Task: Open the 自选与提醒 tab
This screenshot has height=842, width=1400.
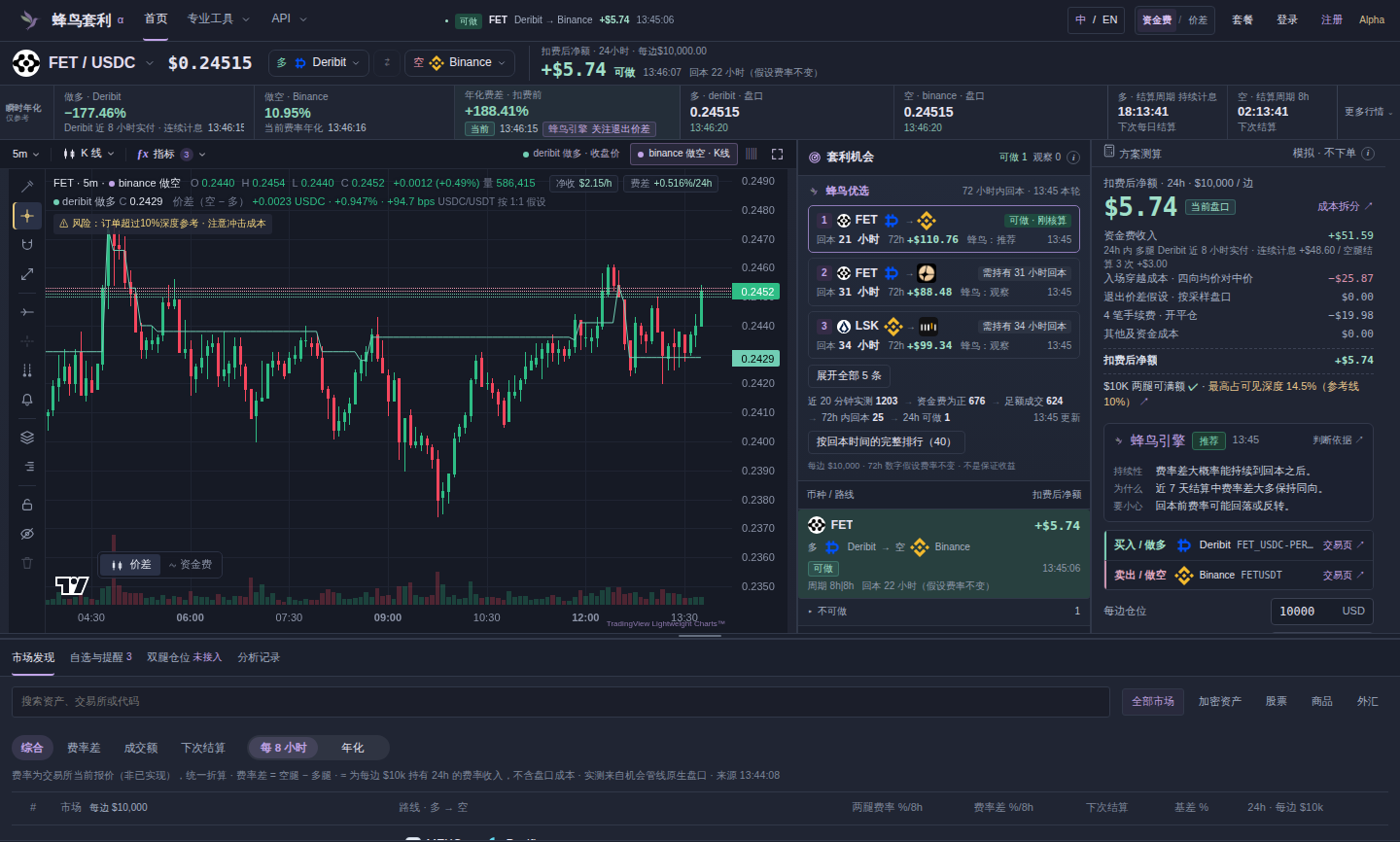Action: [x=100, y=657]
